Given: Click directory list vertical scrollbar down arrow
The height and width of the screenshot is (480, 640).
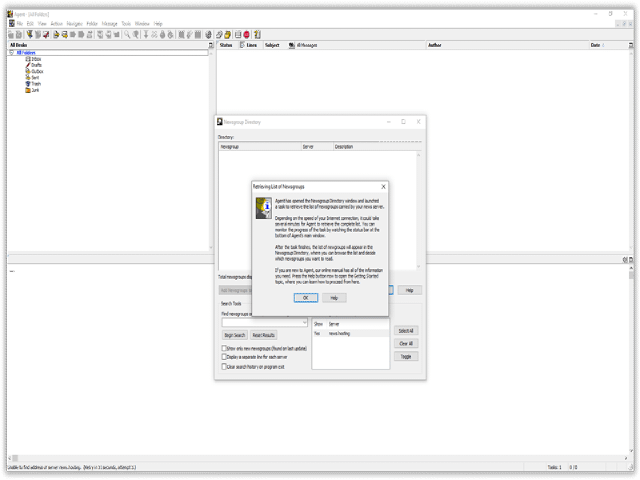Looking at the screenshot, I should pos(418,267).
